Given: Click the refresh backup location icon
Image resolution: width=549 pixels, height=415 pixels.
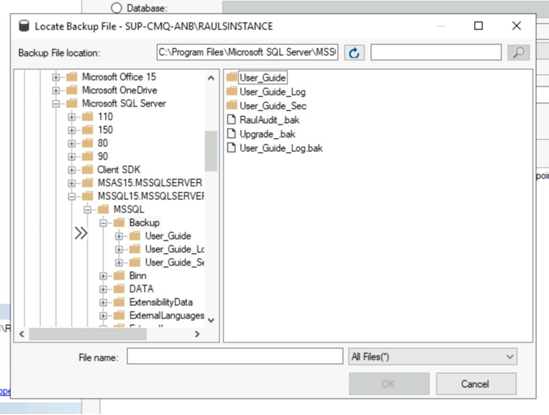Looking at the screenshot, I should pyautogui.click(x=354, y=53).
